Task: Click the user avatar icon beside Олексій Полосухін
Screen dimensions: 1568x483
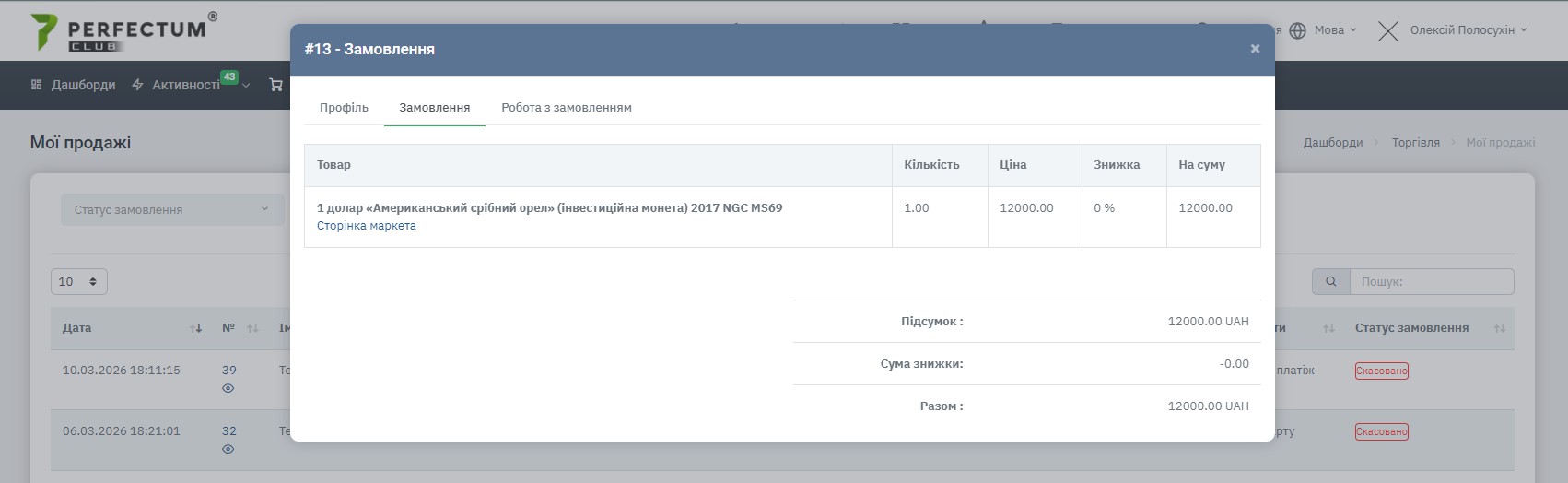Action: pos(1387,30)
